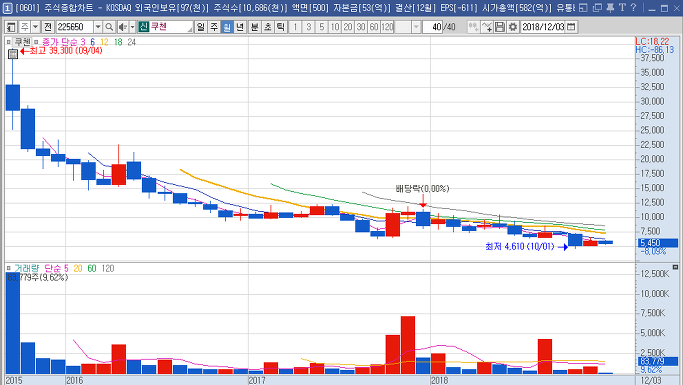
Task: Click stock code field 225650
Action: (74, 27)
